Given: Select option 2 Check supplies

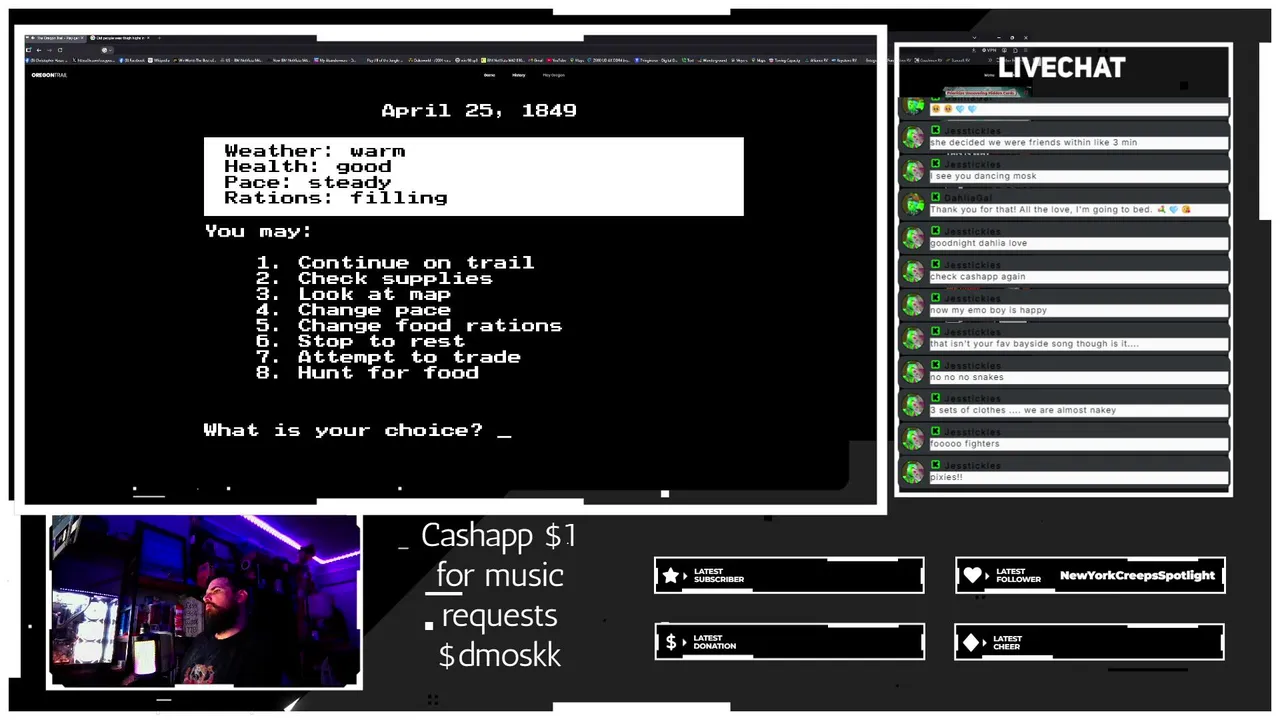Looking at the screenshot, I should [374, 279].
